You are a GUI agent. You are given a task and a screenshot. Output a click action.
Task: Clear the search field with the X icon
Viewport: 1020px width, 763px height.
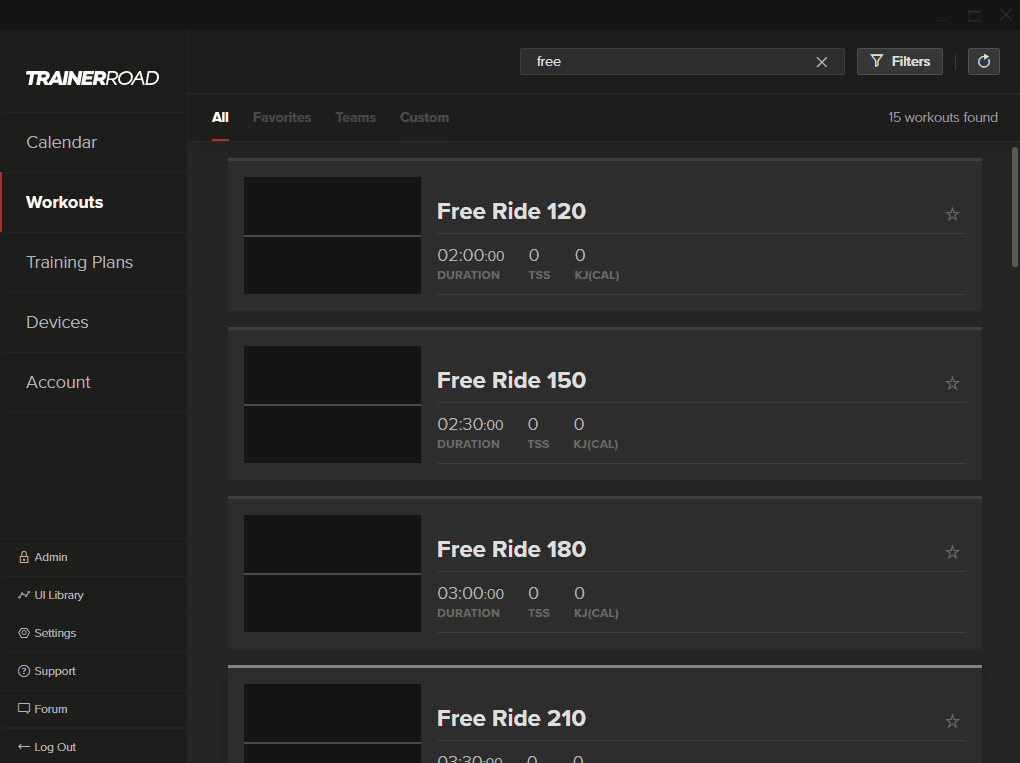coord(822,62)
